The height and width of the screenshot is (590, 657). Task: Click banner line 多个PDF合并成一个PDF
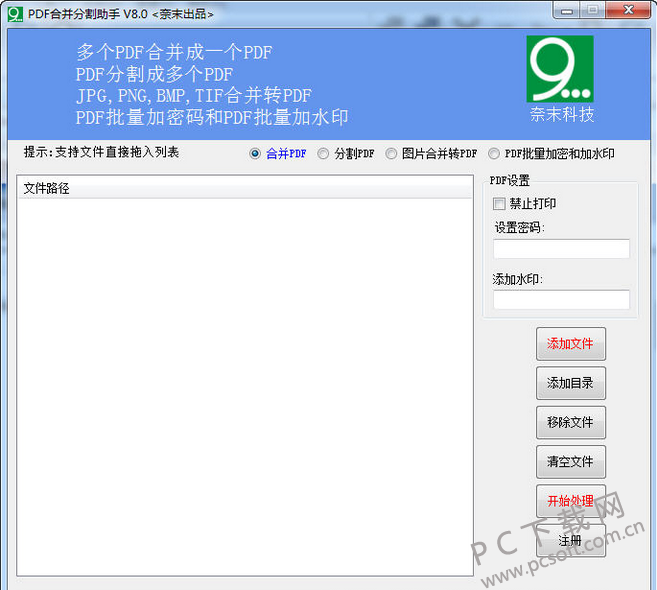[x=174, y=53]
